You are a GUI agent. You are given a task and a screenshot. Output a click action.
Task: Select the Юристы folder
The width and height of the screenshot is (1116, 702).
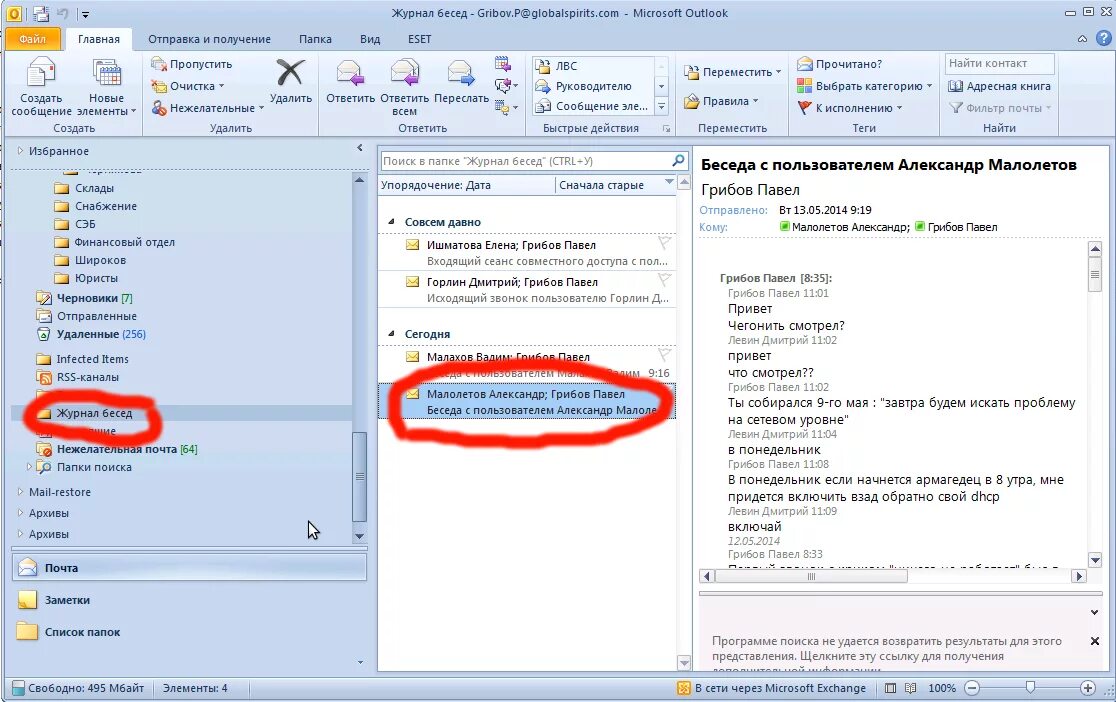point(97,278)
